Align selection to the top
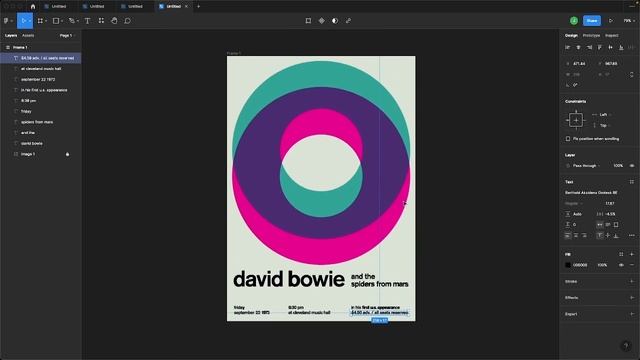Image resolution: width=640 pixels, height=360 pixels. (x=600, y=47)
